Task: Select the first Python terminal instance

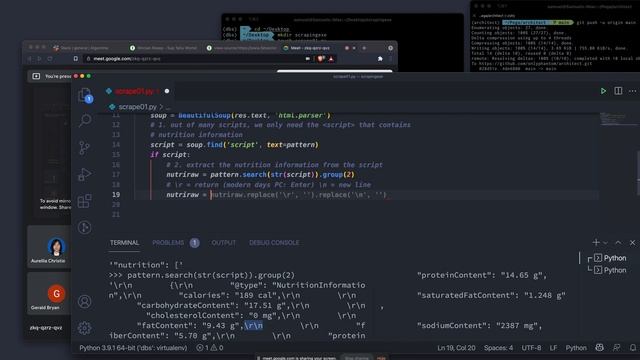Action: (x=610, y=258)
